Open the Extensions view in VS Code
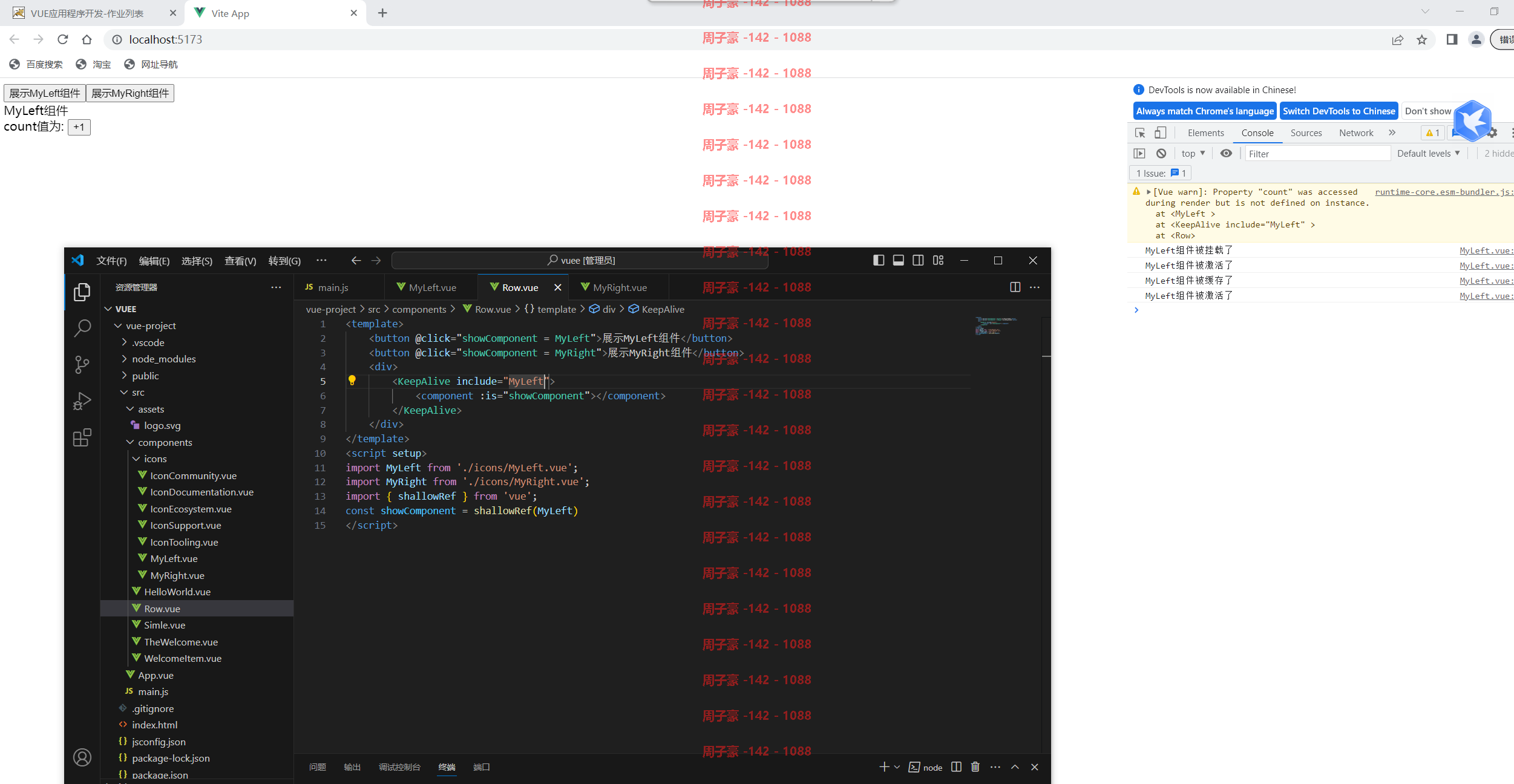The image size is (1514, 784). point(82,437)
